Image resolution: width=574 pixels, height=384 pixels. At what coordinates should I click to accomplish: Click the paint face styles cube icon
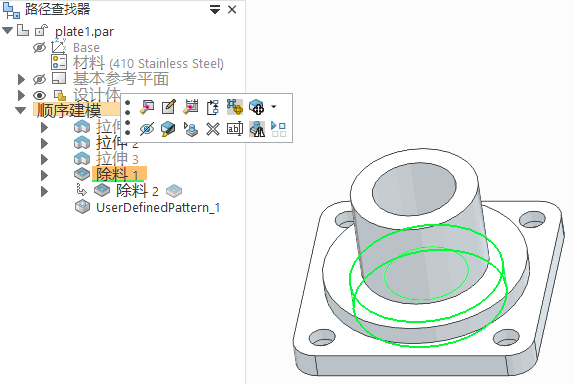(x=168, y=129)
